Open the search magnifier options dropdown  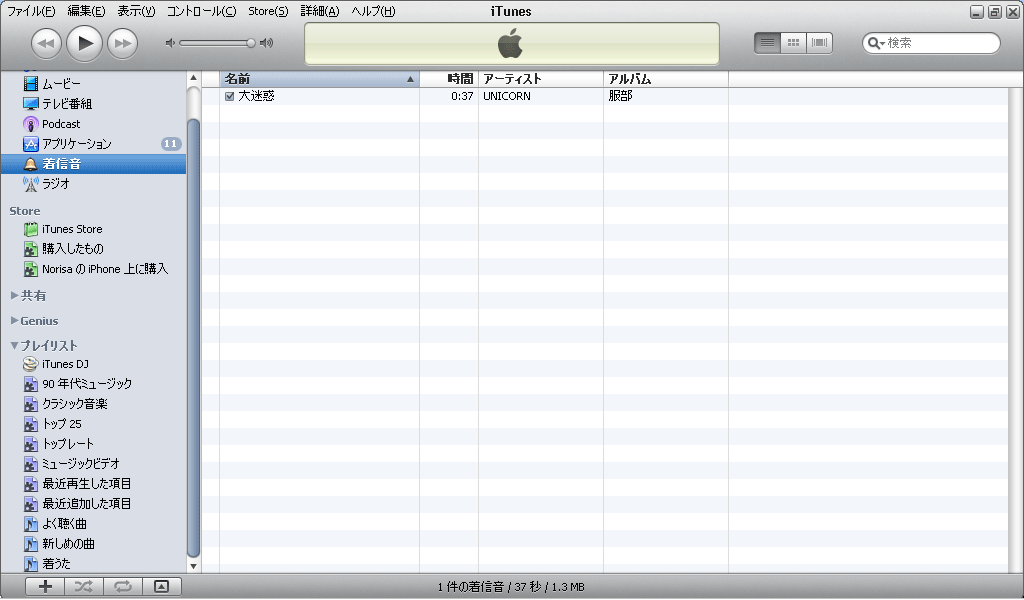click(x=876, y=43)
